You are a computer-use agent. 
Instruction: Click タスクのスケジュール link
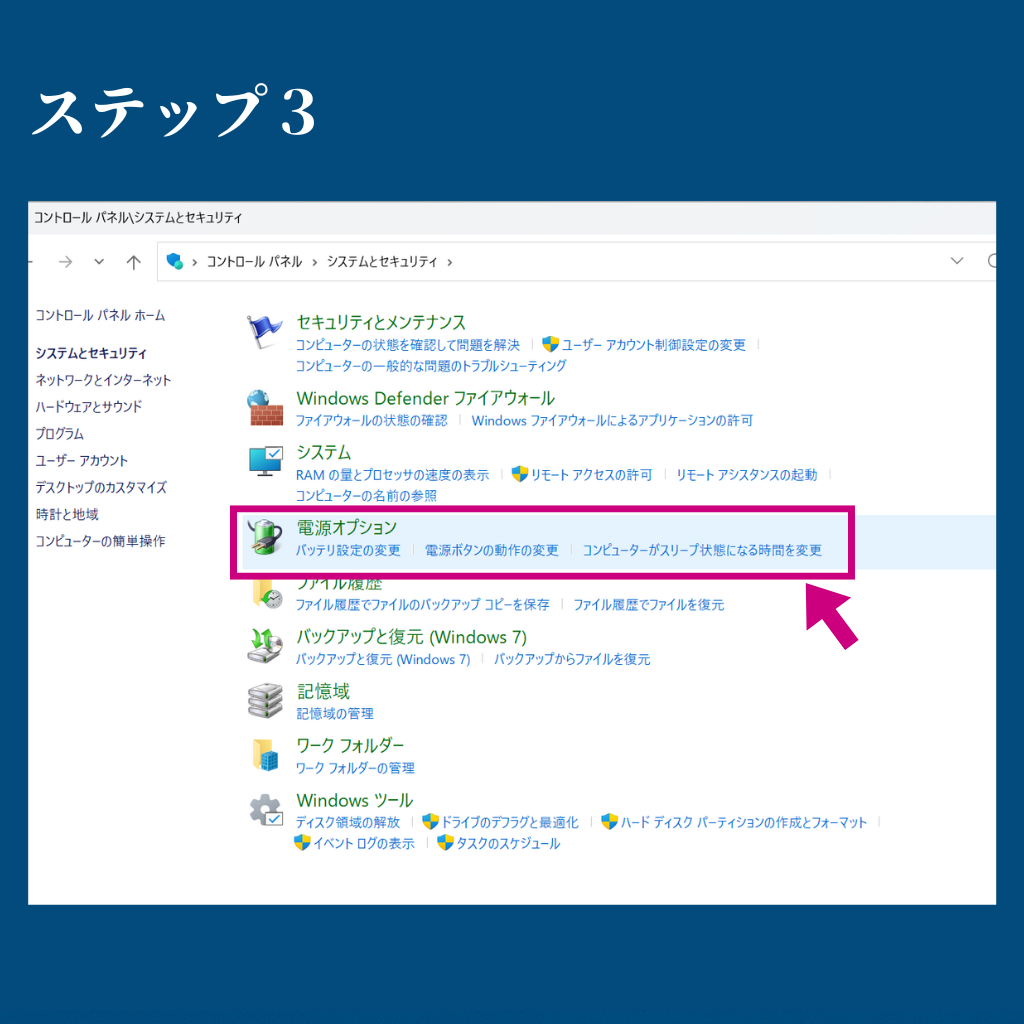(x=508, y=843)
